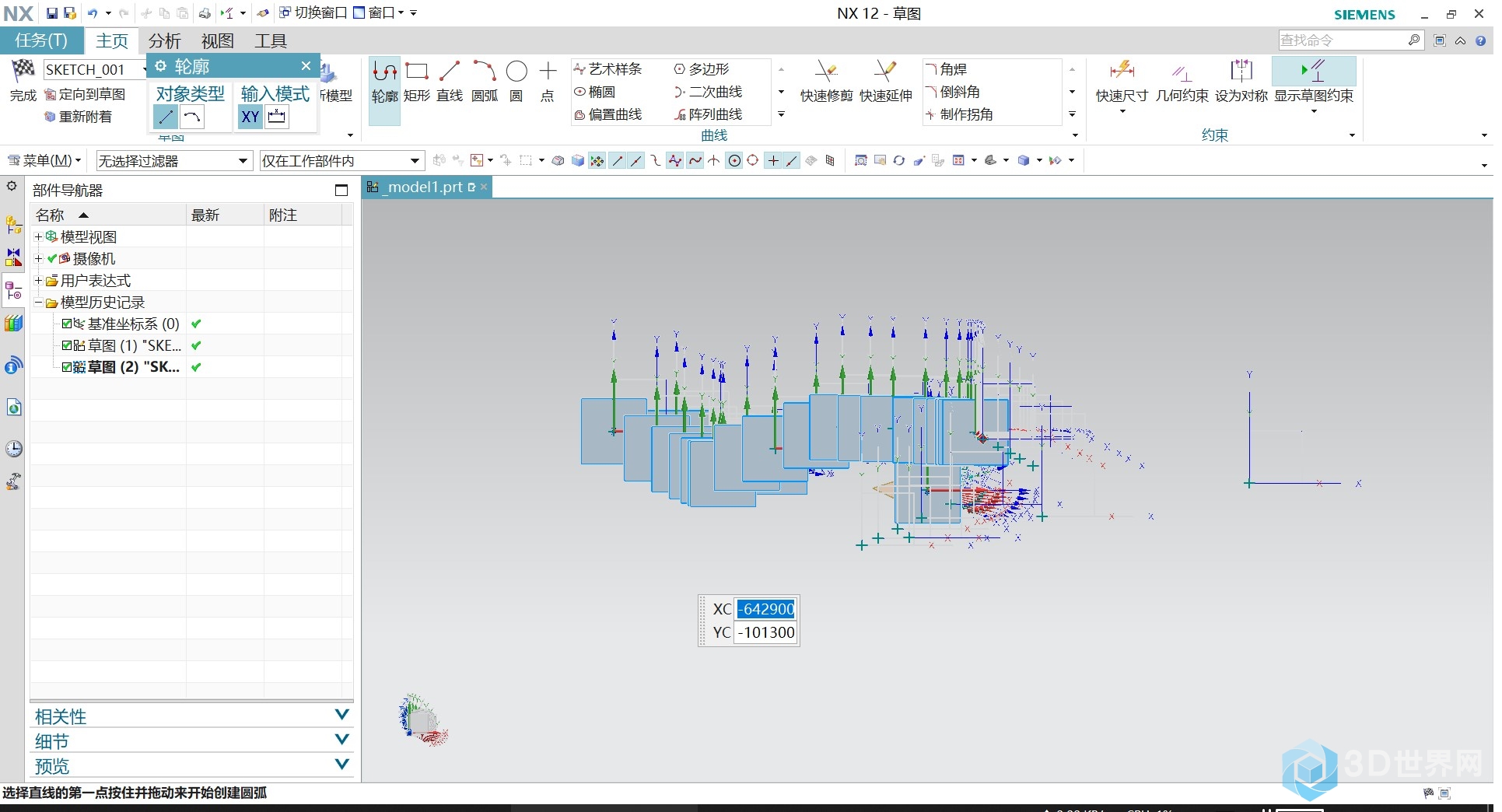Click the YC coordinate input field
The image size is (1502, 812).
click(x=766, y=632)
